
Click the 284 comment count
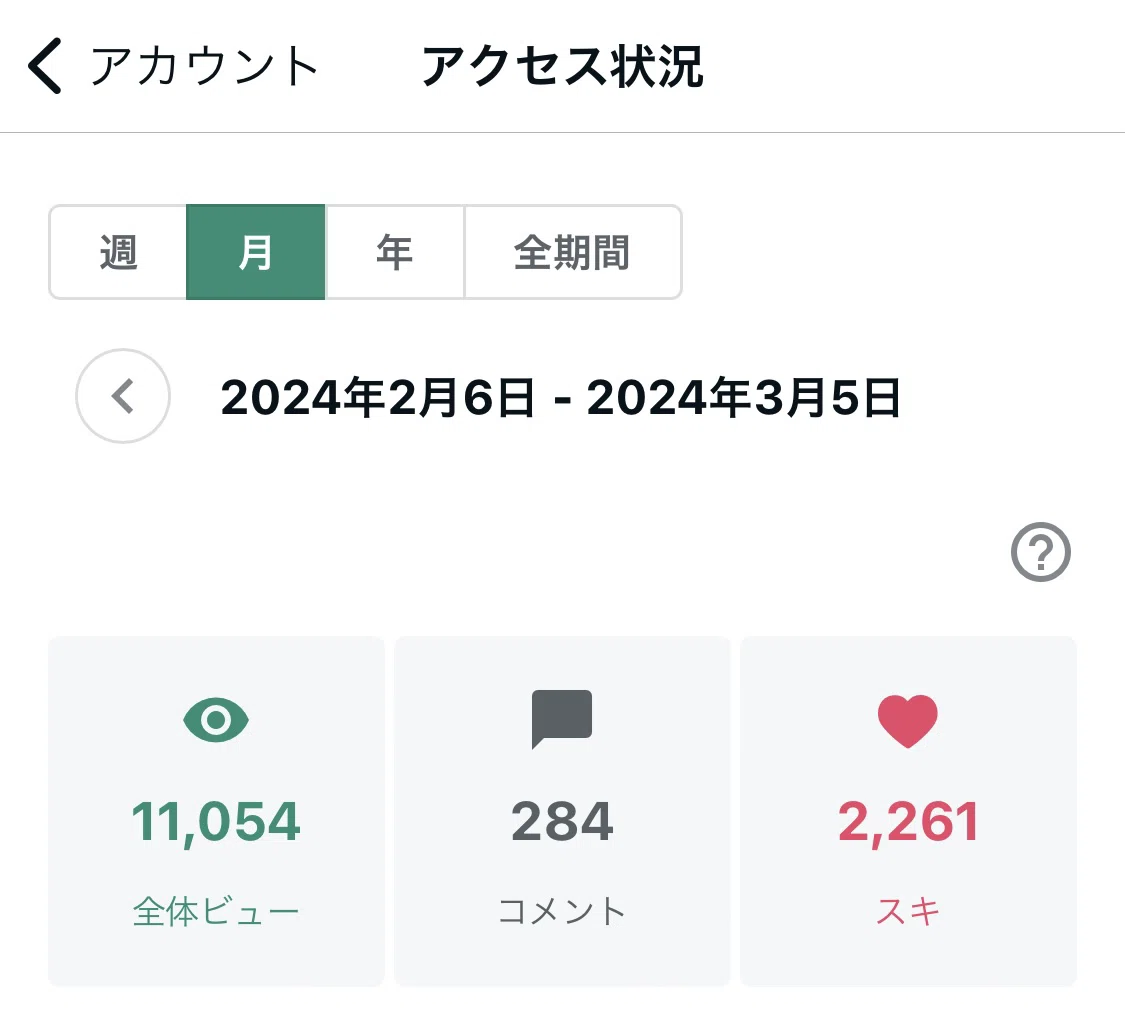[x=562, y=822]
